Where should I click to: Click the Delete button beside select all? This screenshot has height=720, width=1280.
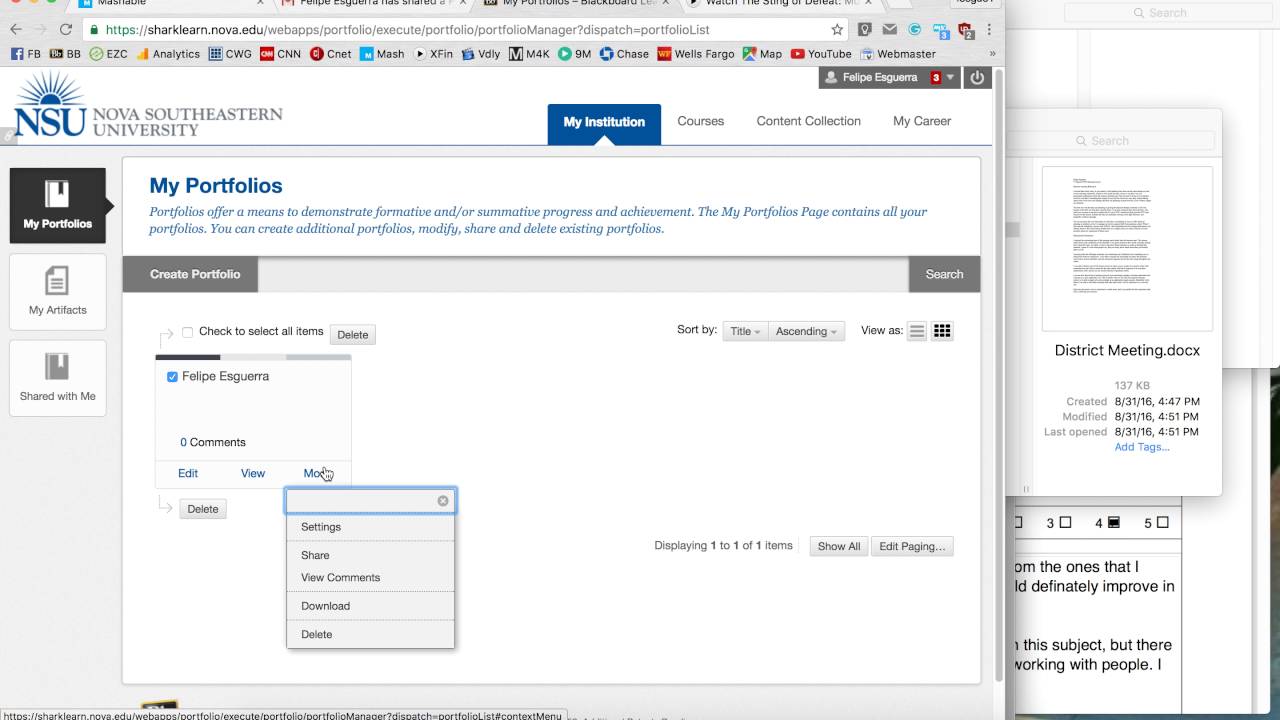tap(353, 335)
